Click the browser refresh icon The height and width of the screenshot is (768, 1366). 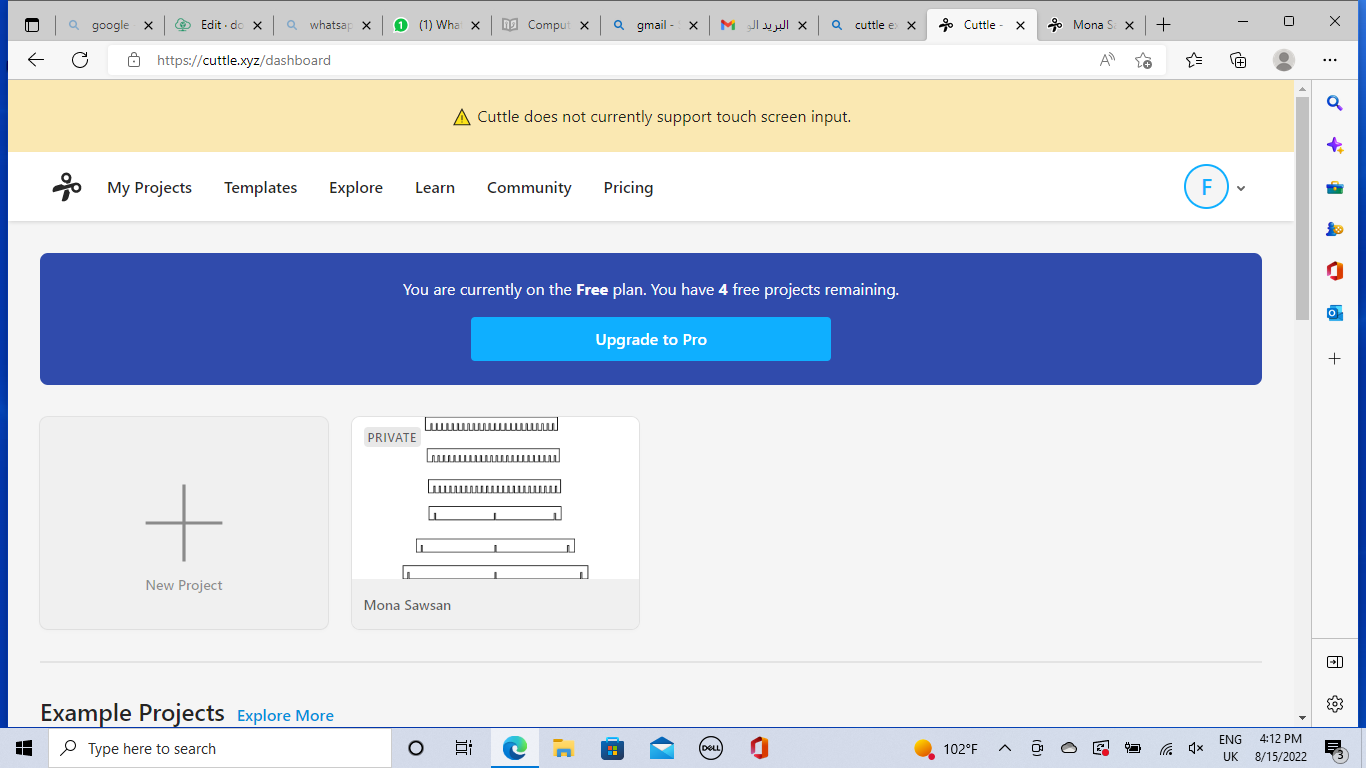point(80,60)
